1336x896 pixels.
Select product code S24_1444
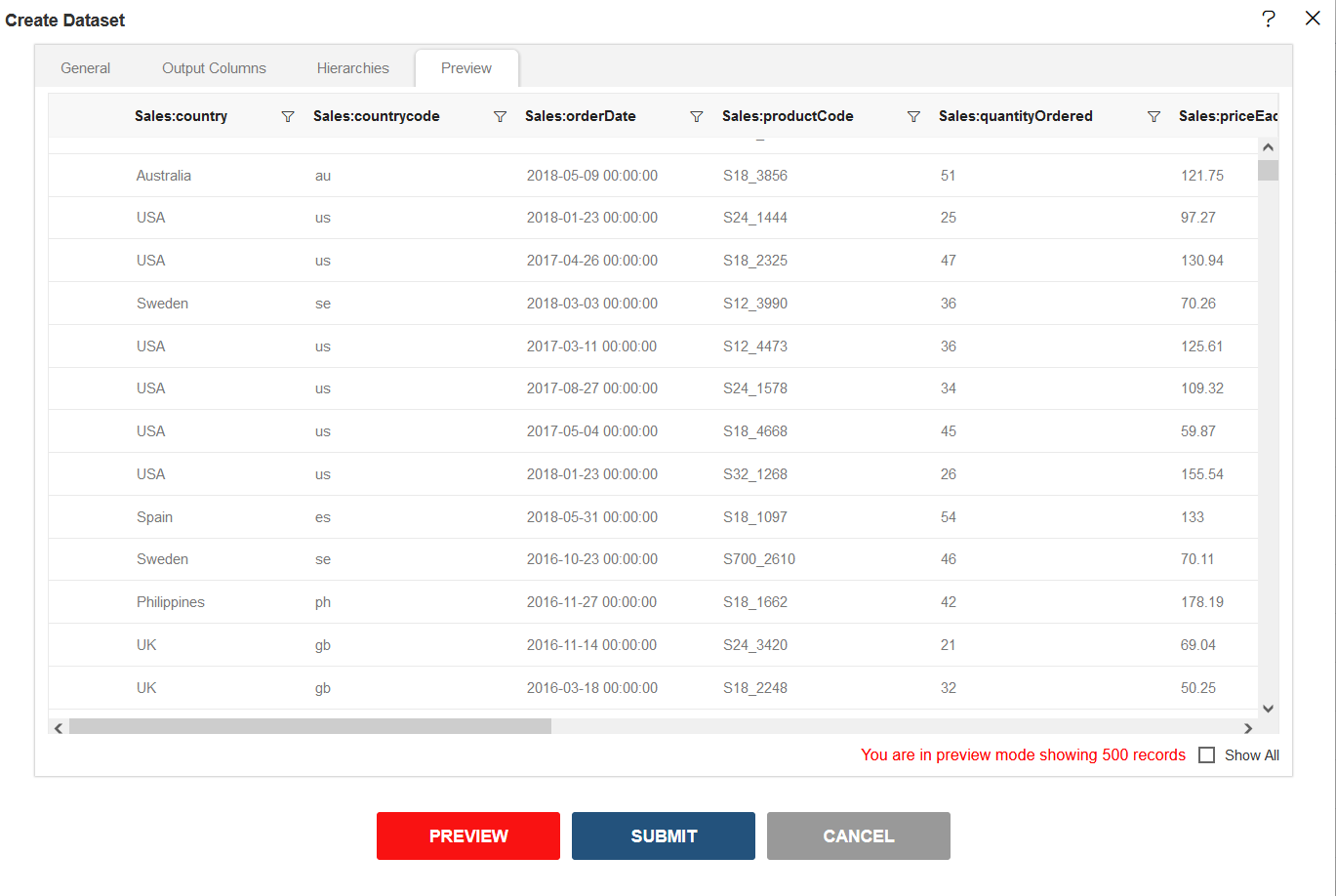click(x=755, y=218)
